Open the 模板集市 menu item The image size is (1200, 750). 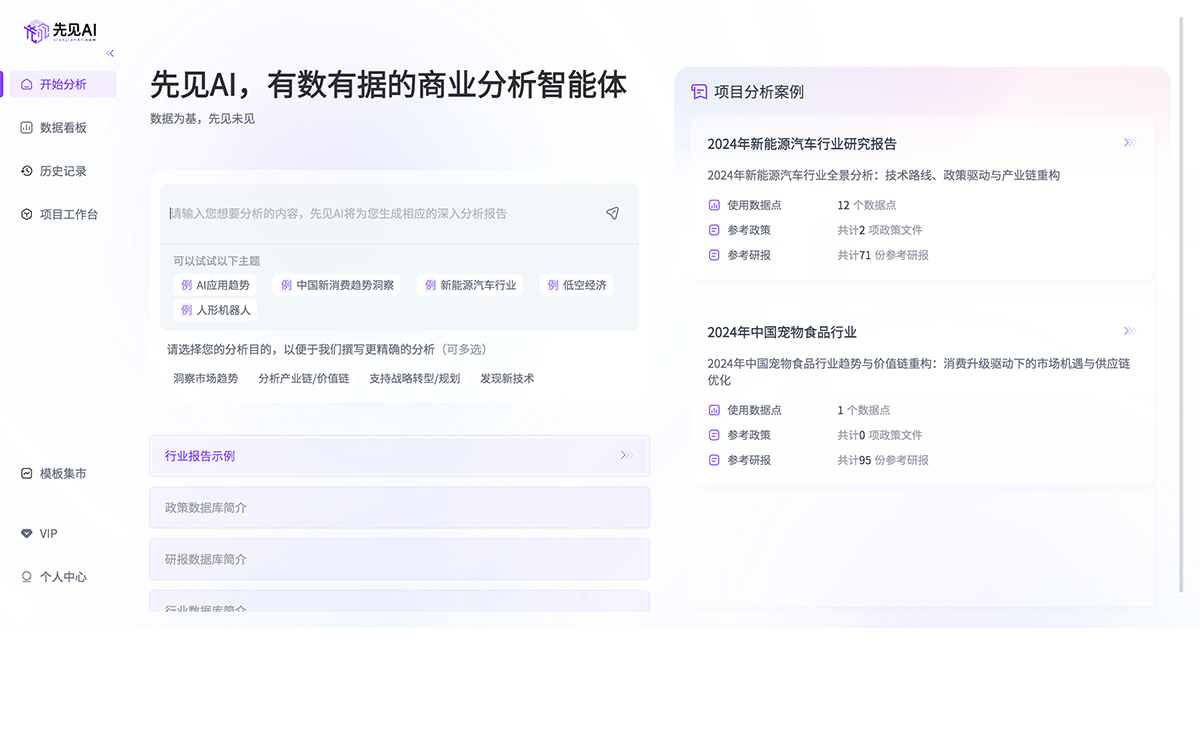62,474
